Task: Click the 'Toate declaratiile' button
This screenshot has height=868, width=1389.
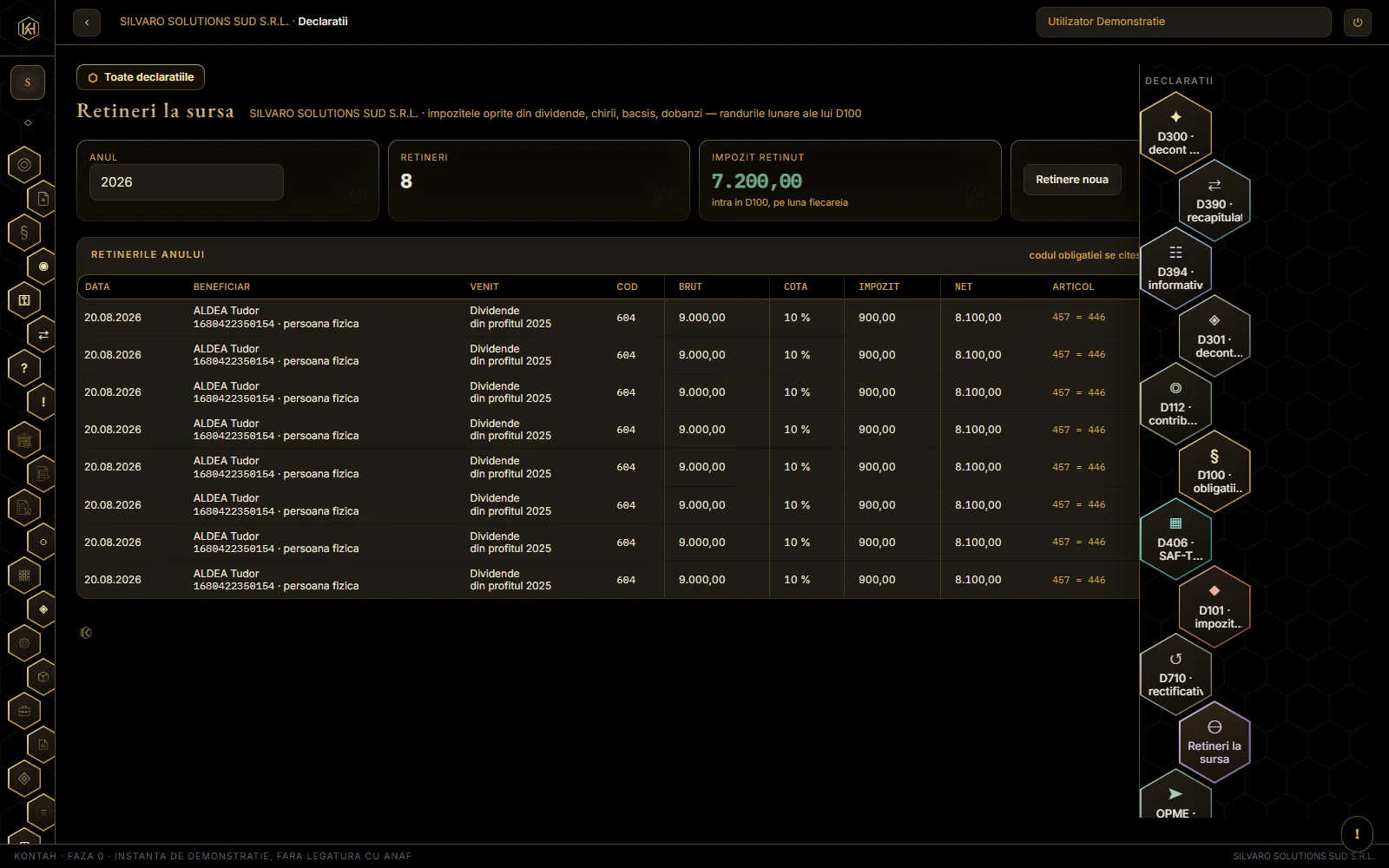Action: (x=141, y=77)
